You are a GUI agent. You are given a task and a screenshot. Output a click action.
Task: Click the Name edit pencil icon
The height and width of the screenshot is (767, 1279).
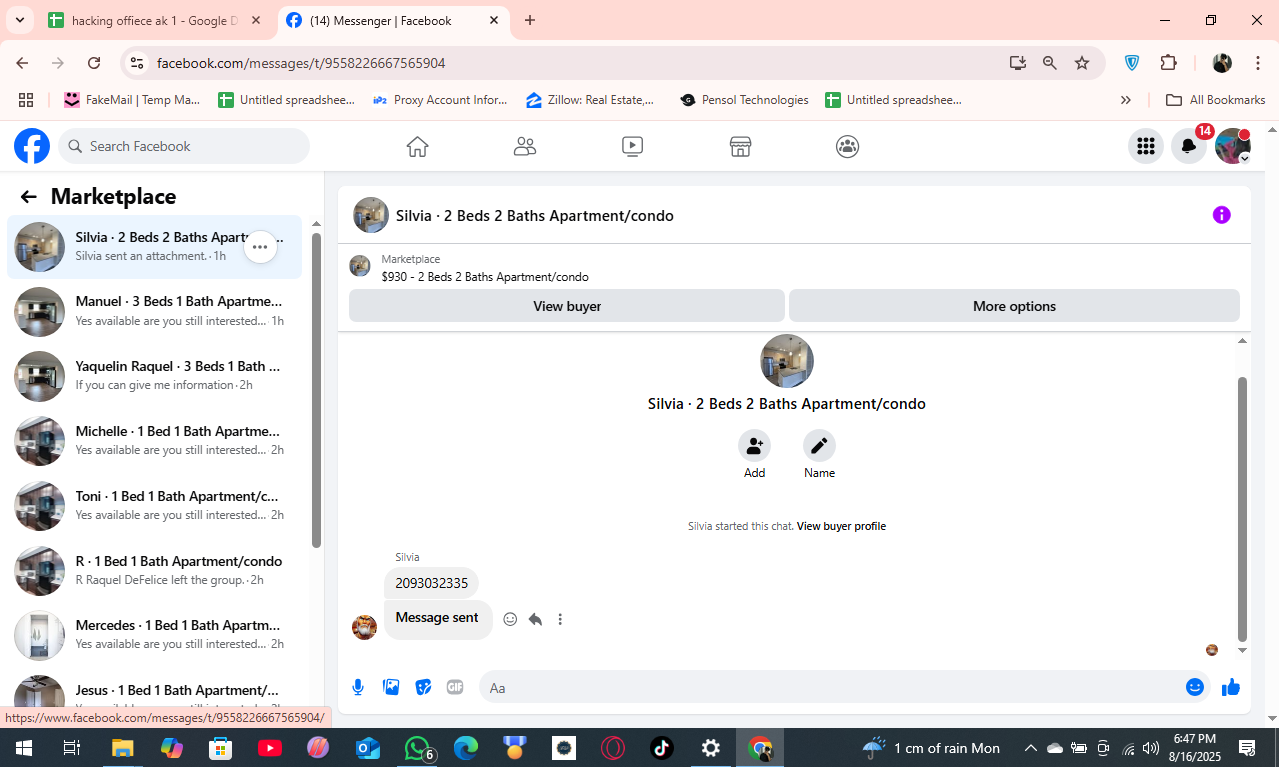(819, 445)
